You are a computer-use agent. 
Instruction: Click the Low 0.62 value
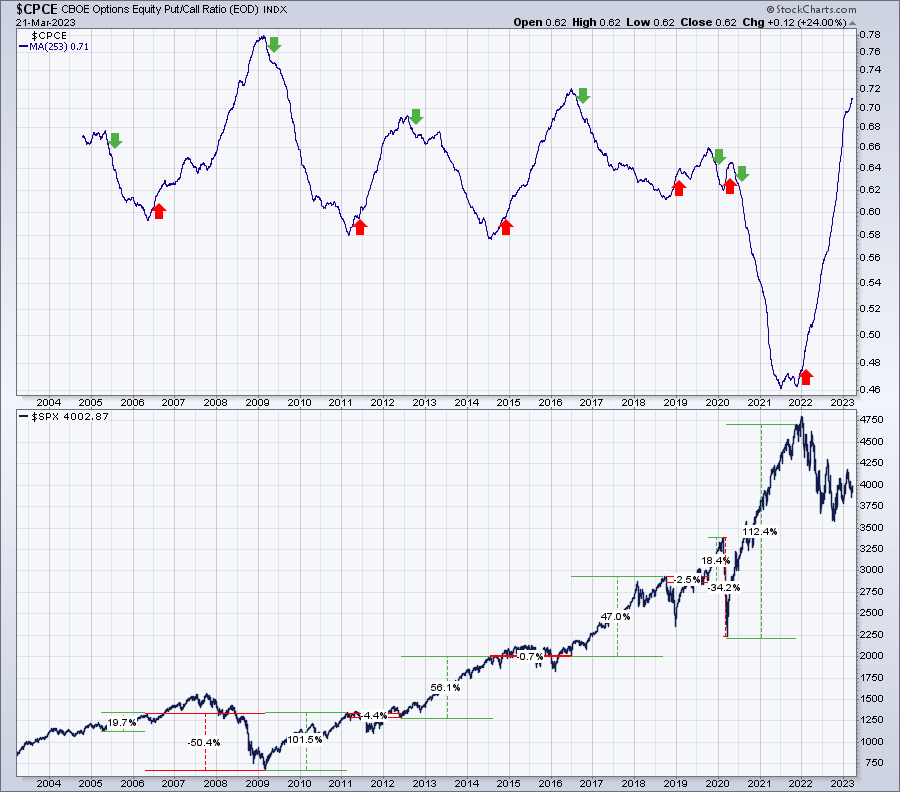click(650, 22)
